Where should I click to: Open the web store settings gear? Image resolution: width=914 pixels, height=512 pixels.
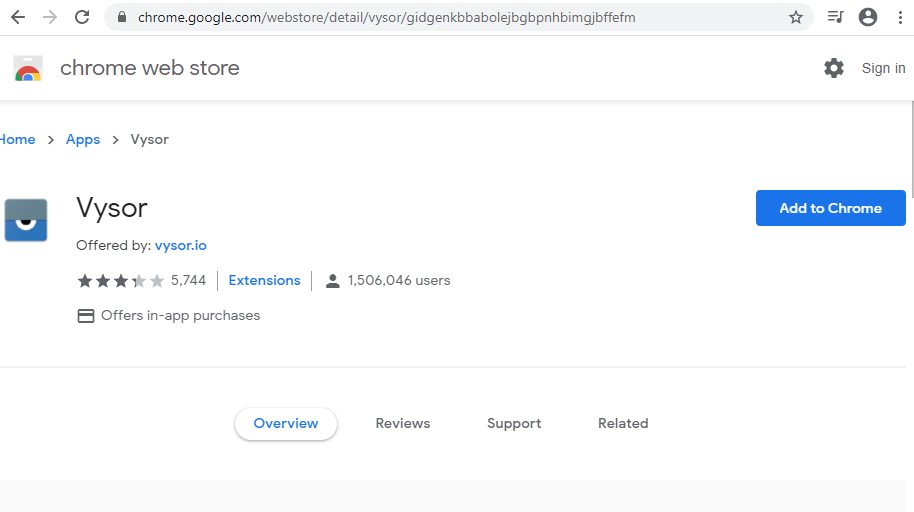coord(834,68)
